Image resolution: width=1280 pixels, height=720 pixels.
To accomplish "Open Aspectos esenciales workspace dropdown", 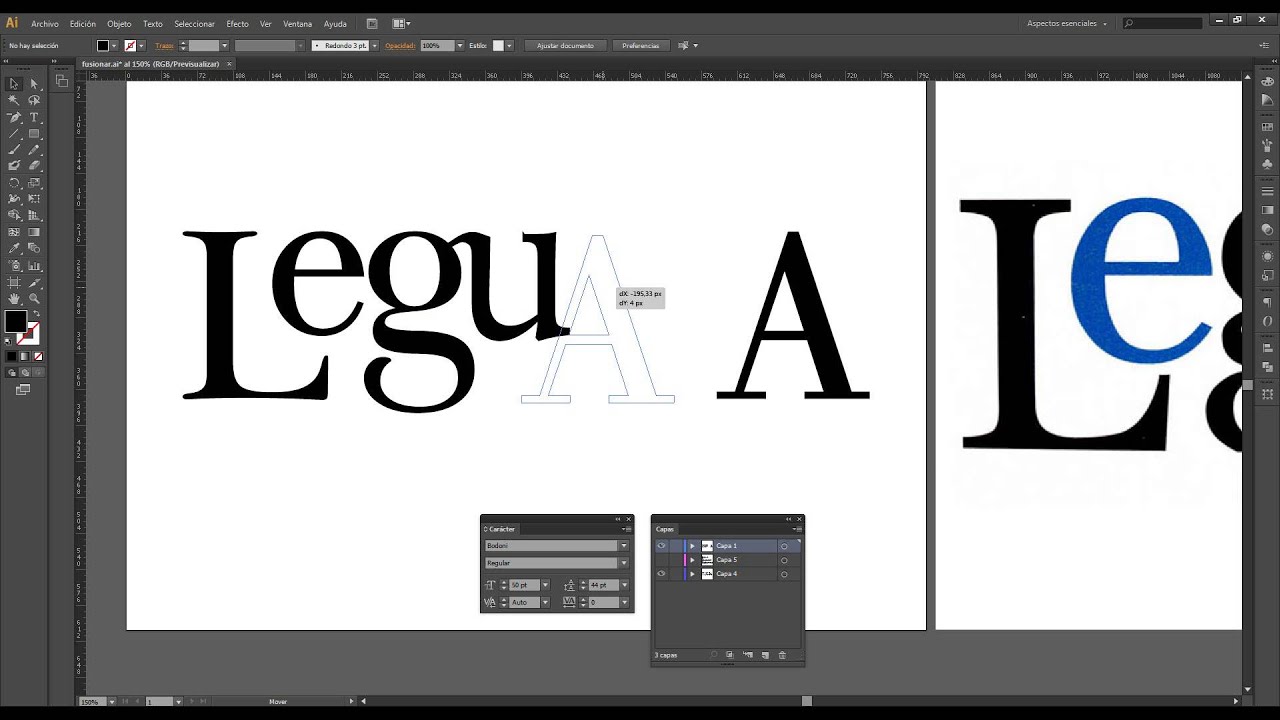I will [1067, 23].
